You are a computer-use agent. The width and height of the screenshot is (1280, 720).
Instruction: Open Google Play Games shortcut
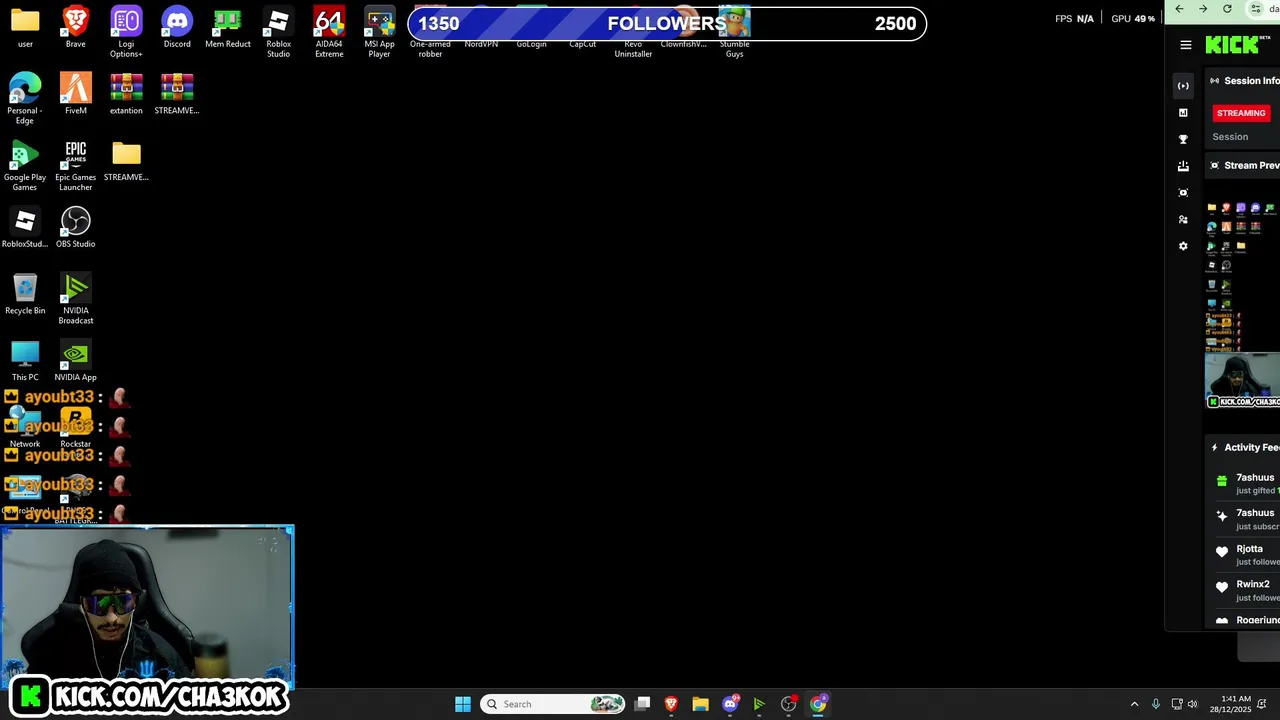pyautogui.click(x=25, y=165)
